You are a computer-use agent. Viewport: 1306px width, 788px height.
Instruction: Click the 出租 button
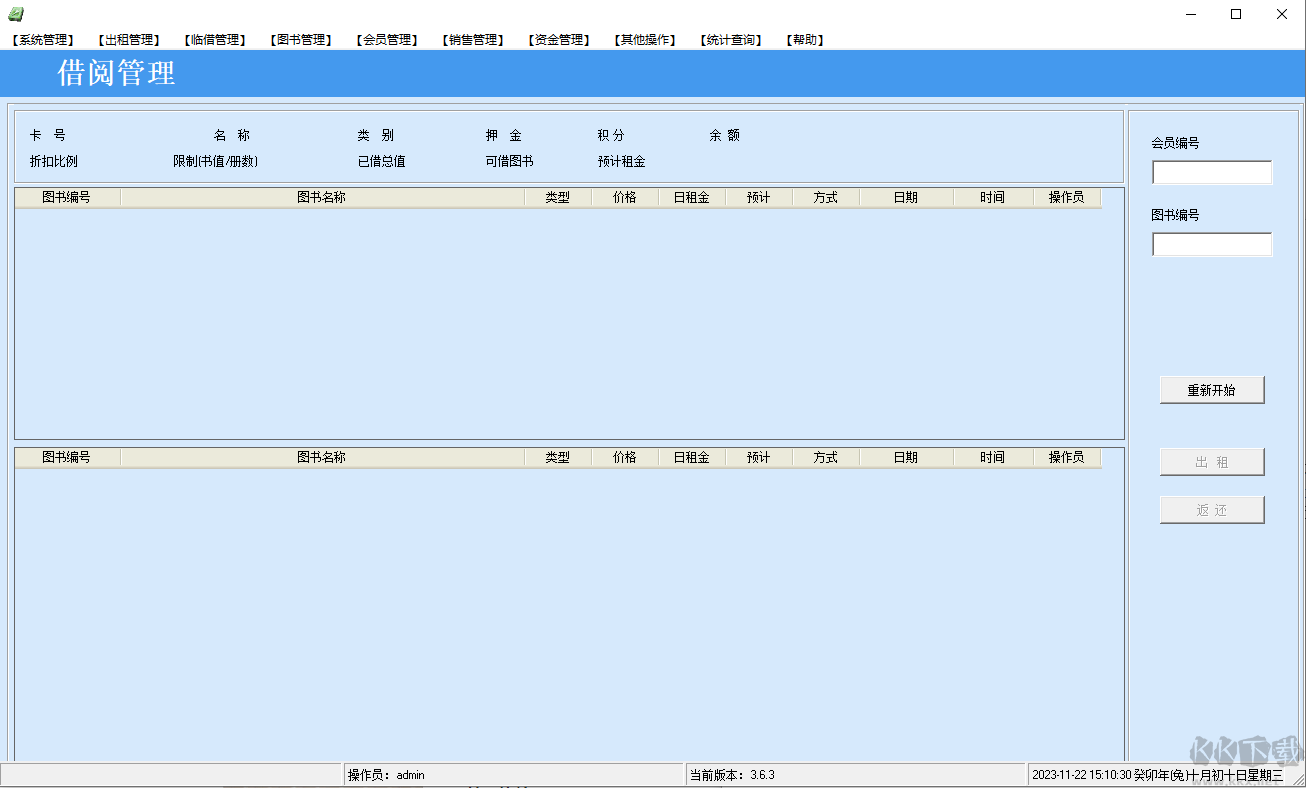tap(1211, 461)
